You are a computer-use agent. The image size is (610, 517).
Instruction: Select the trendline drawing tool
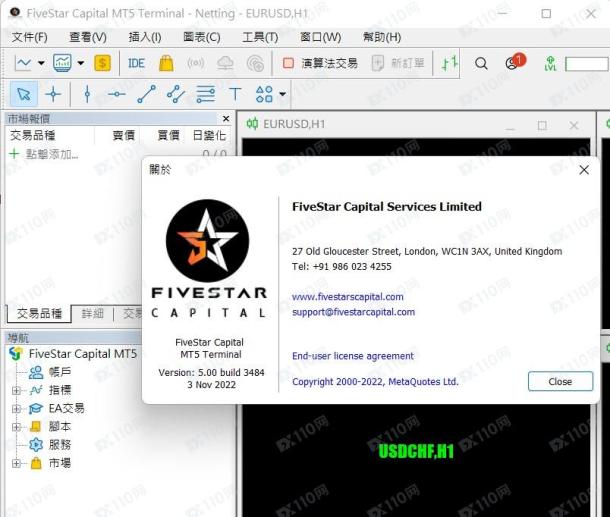[x=147, y=94]
